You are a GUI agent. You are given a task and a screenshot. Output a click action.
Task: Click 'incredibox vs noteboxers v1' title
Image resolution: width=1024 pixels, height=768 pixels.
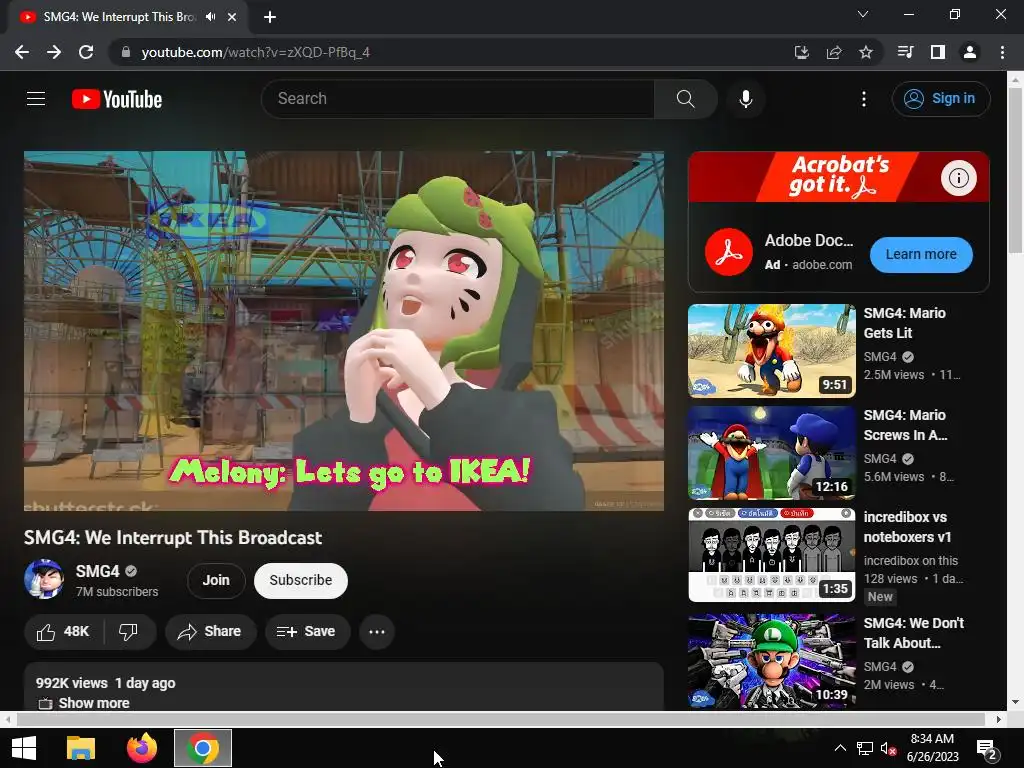coord(908,527)
